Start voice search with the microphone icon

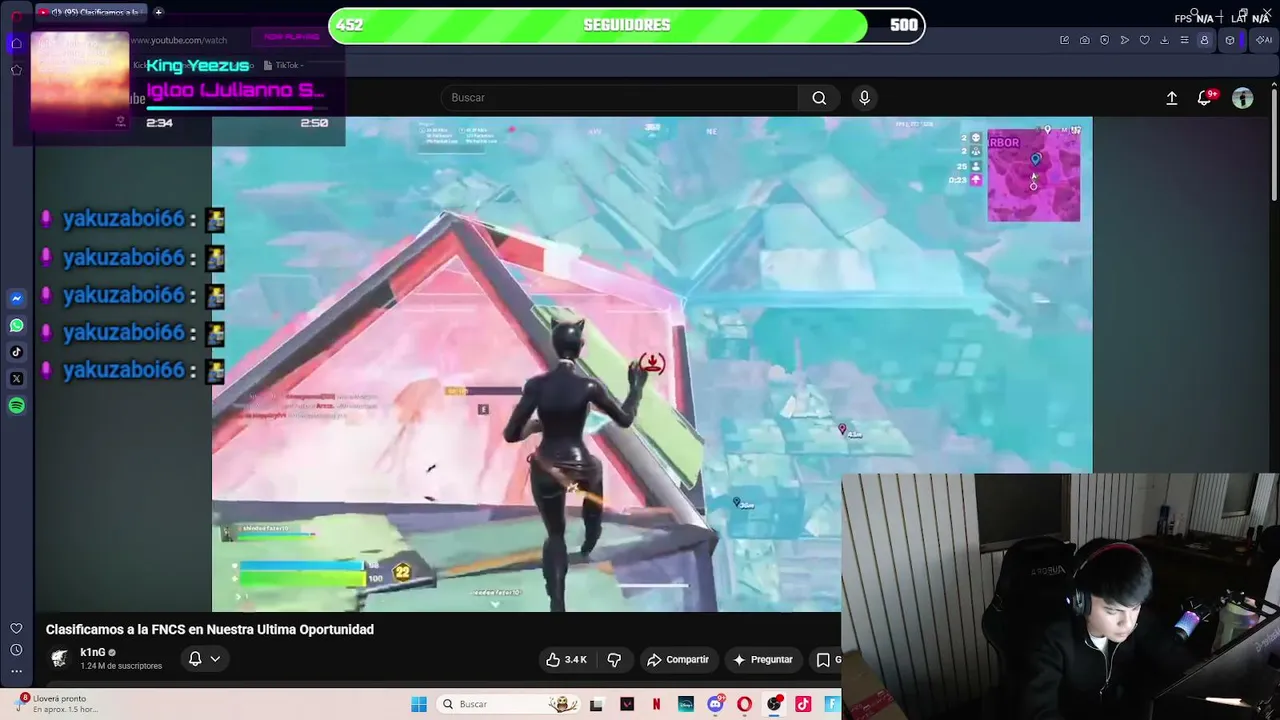pyautogui.click(x=865, y=98)
